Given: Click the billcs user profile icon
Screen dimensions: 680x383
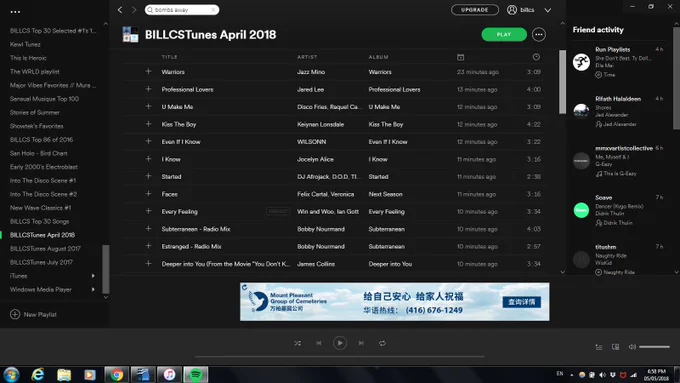Looking at the screenshot, I should [512, 10].
